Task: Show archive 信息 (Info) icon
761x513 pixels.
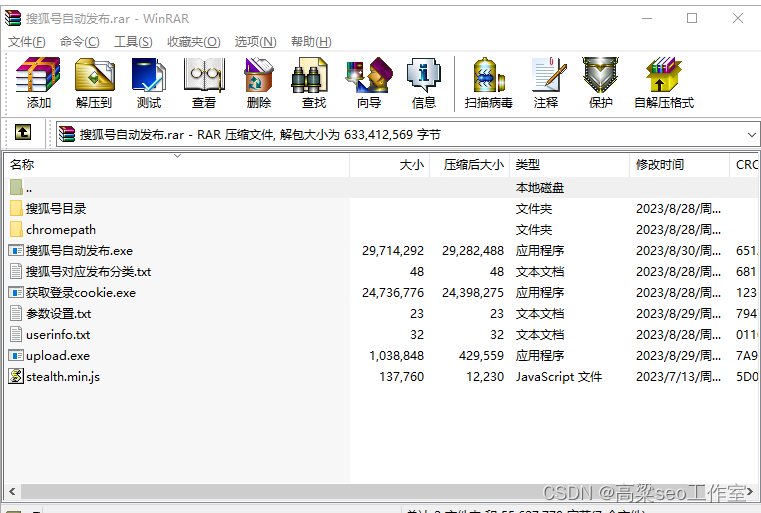Action: click(423, 75)
